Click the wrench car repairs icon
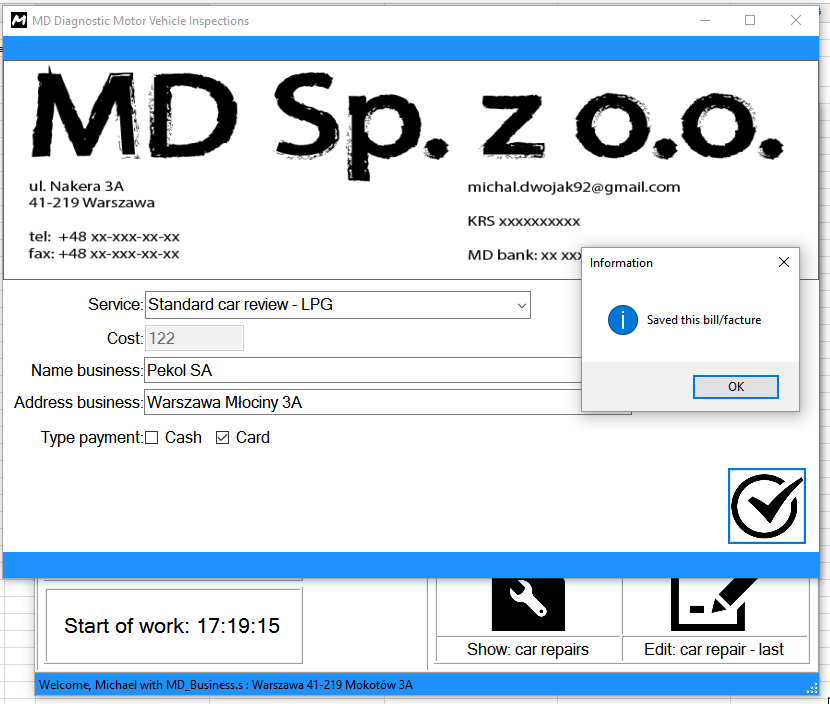830x704 pixels. pyautogui.click(x=528, y=604)
